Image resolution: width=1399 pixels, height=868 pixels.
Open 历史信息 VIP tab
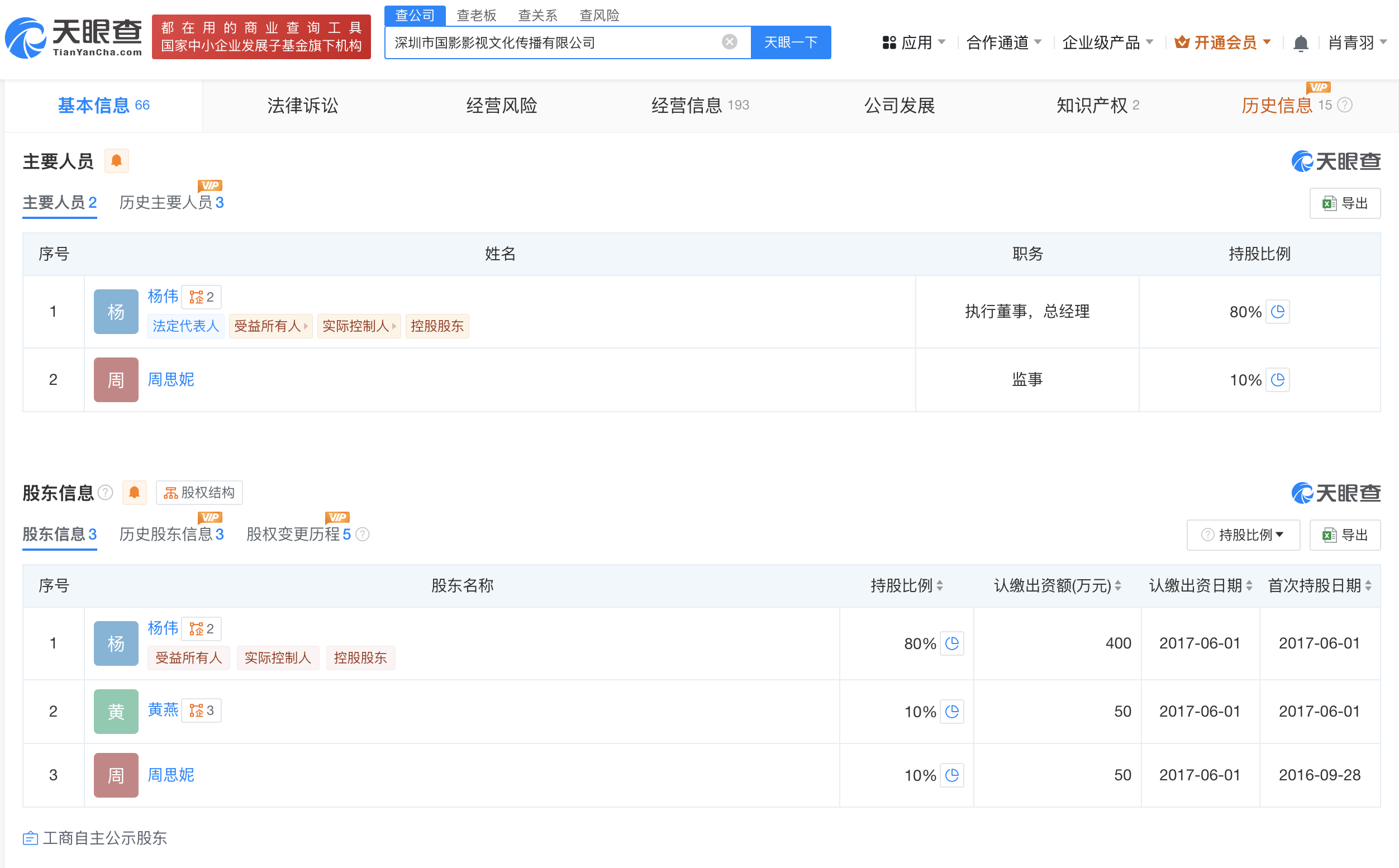coord(1286,106)
